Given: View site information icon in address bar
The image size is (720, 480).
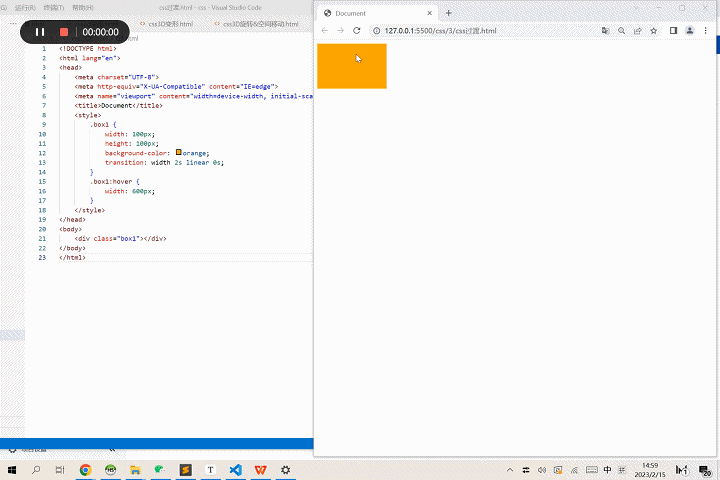Looking at the screenshot, I should [377, 31].
